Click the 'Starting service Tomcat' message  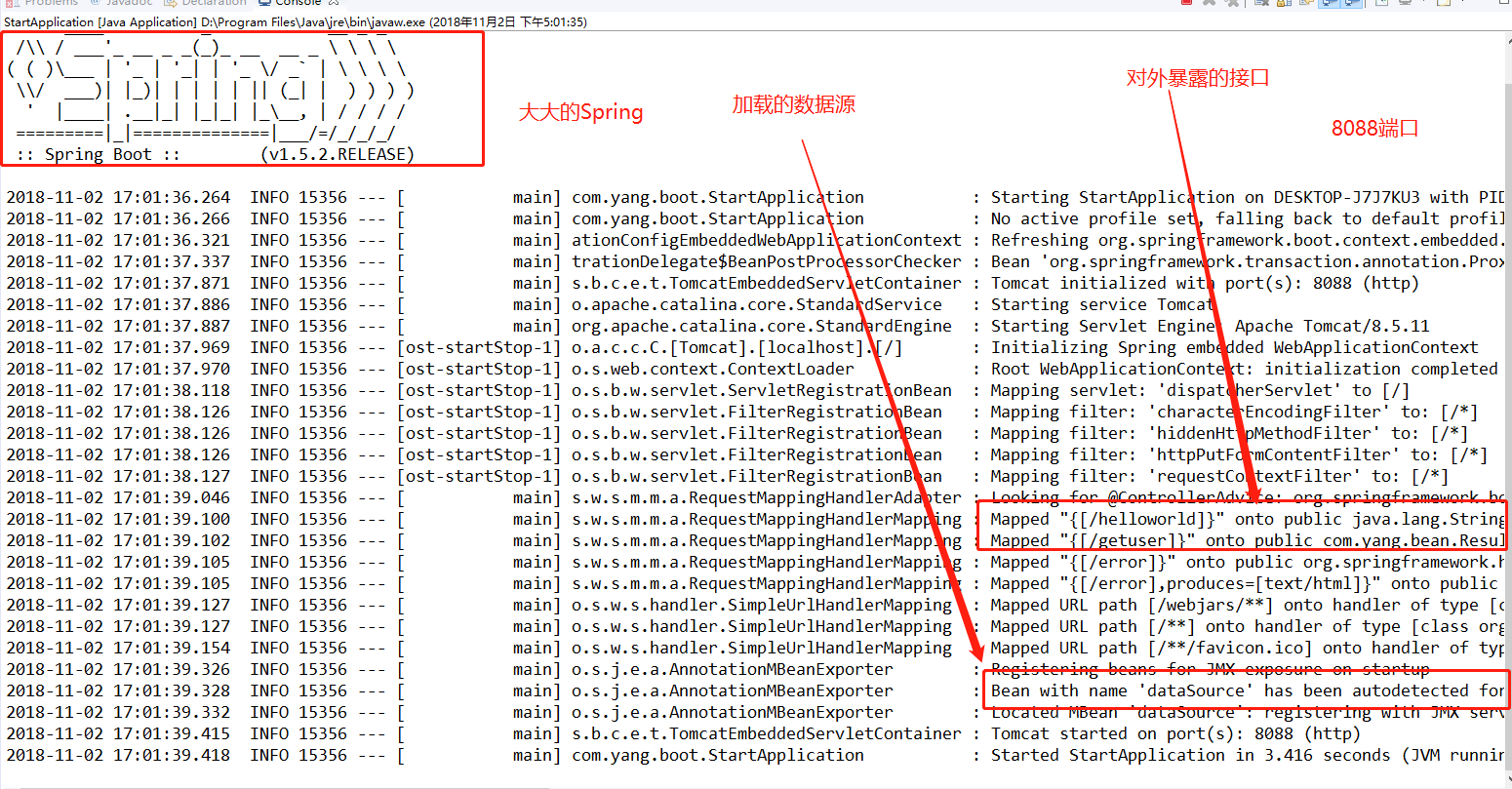point(1102,304)
